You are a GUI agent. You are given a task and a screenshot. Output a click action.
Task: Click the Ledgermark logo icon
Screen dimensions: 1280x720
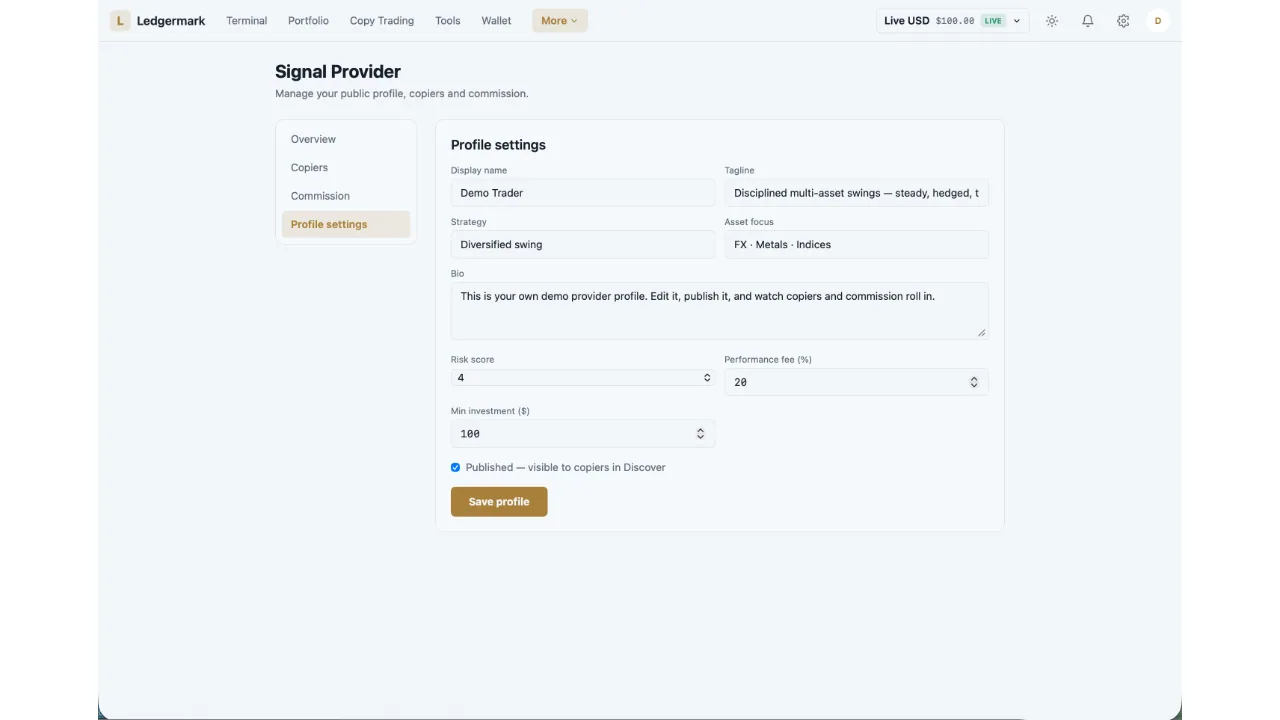tap(120, 20)
